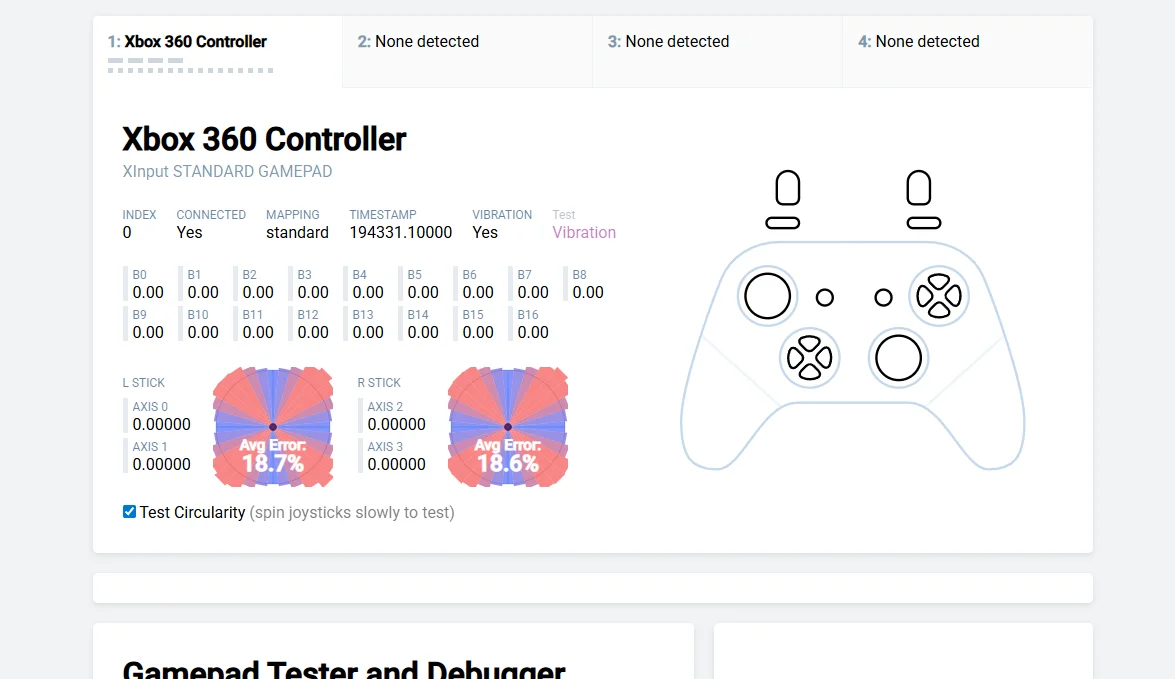
Task: Click the B8 button value
Action: (x=588, y=292)
